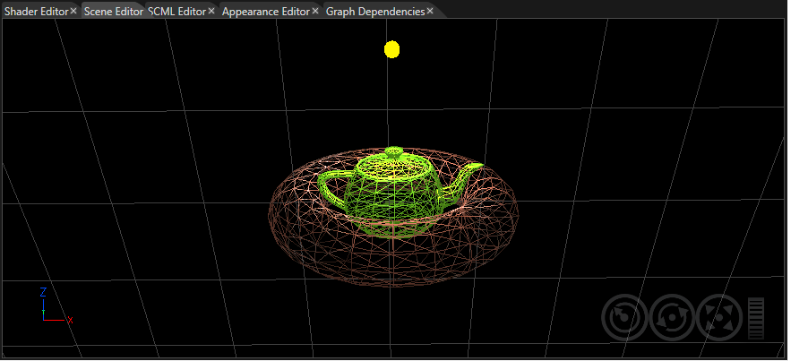Select the yellow light source sphere
The height and width of the screenshot is (362, 789).
[392, 49]
